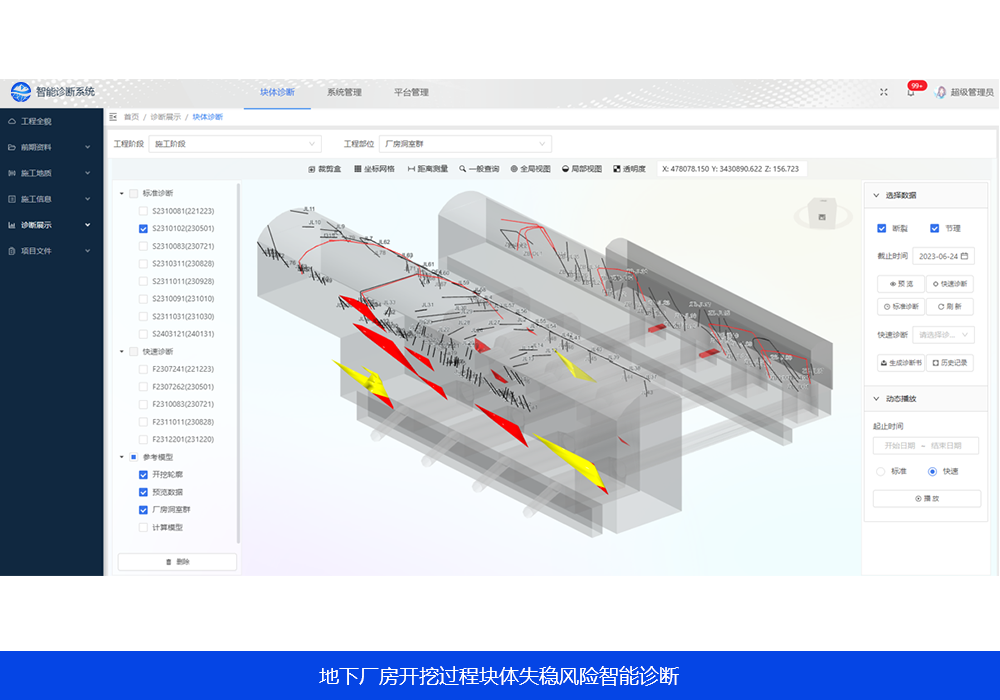The height and width of the screenshot is (700, 1000).
Task: Enable the 坐标网格 coordinate grid tool
Action: point(374,169)
